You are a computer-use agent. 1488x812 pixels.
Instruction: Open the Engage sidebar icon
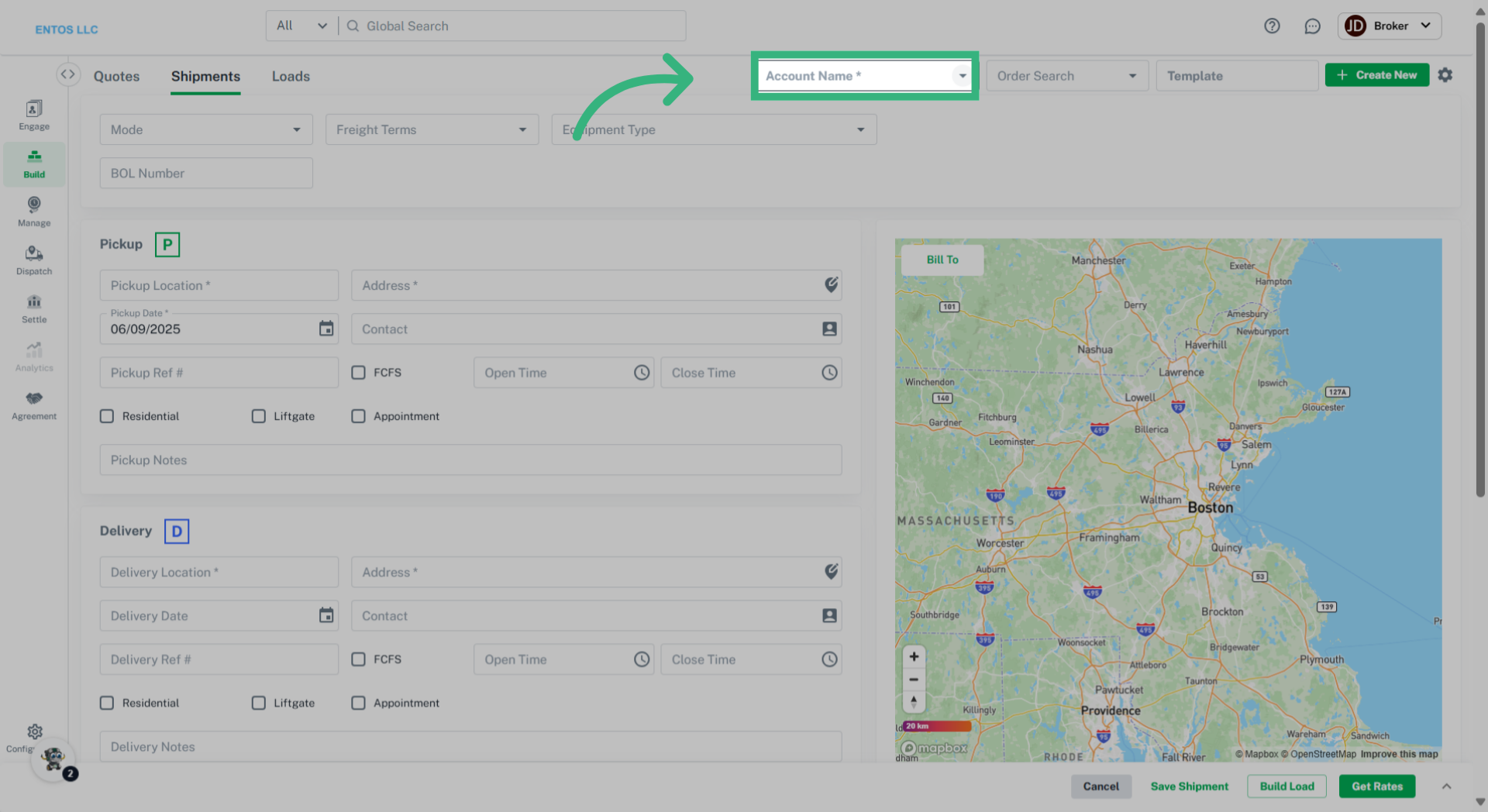pos(34,115)
